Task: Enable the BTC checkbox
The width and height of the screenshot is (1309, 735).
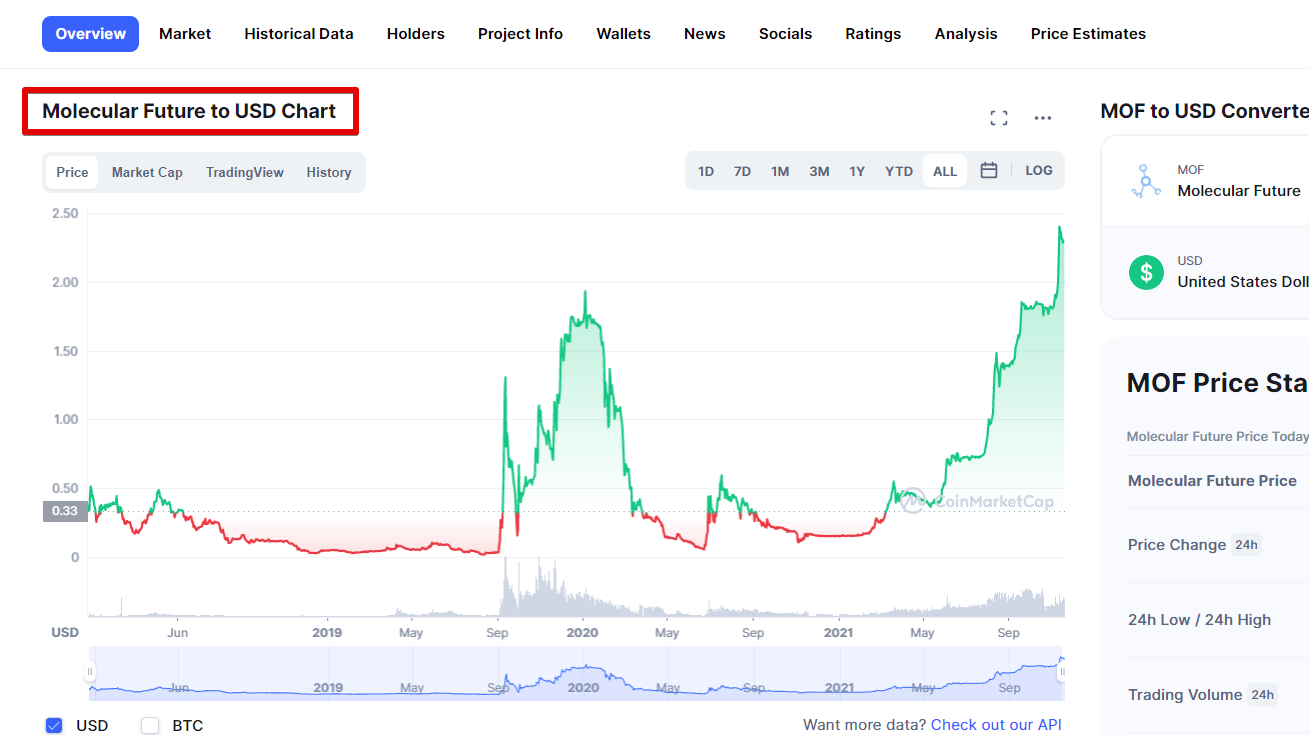Action: point(150,725)
